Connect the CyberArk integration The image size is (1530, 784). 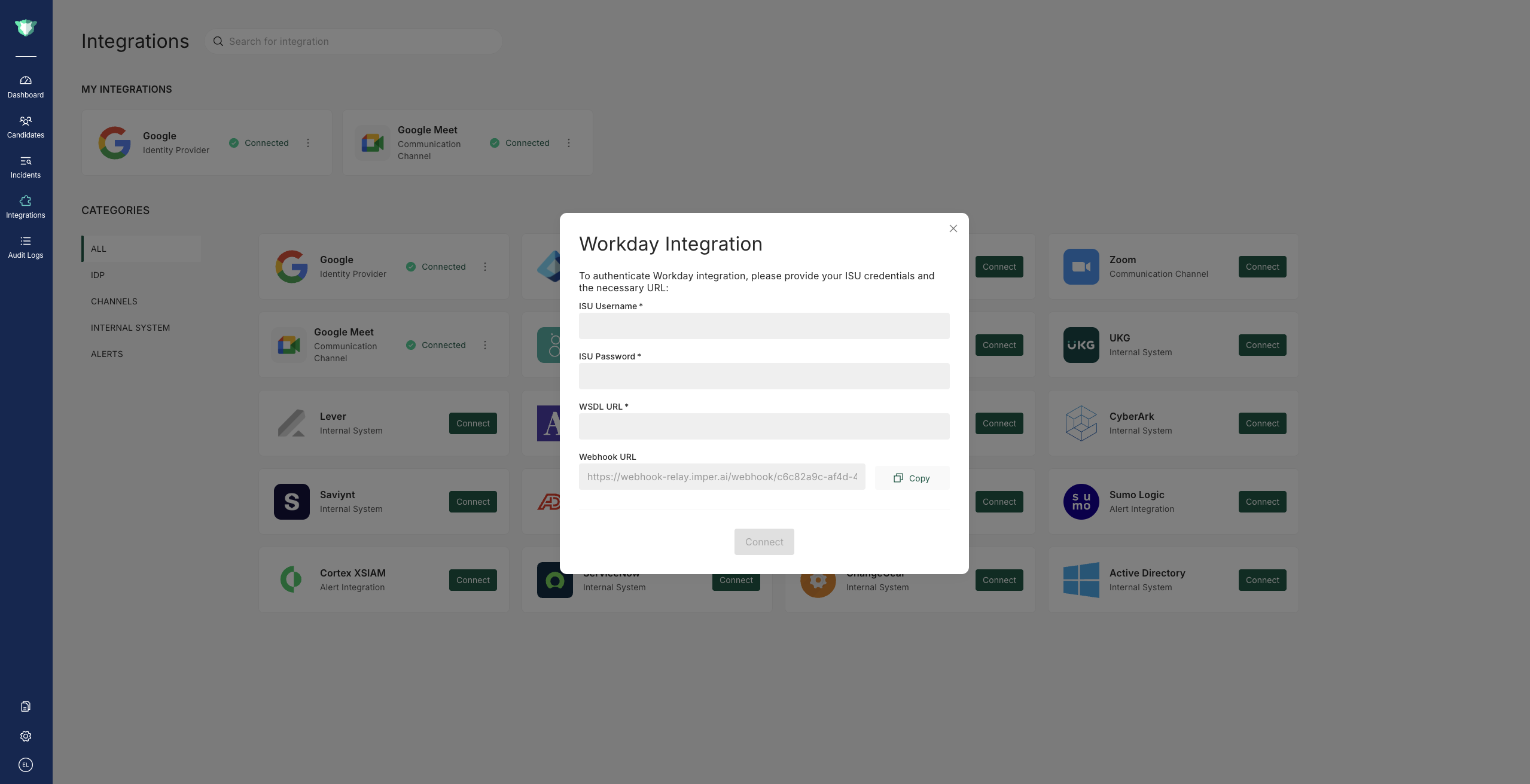[1263, 423]
